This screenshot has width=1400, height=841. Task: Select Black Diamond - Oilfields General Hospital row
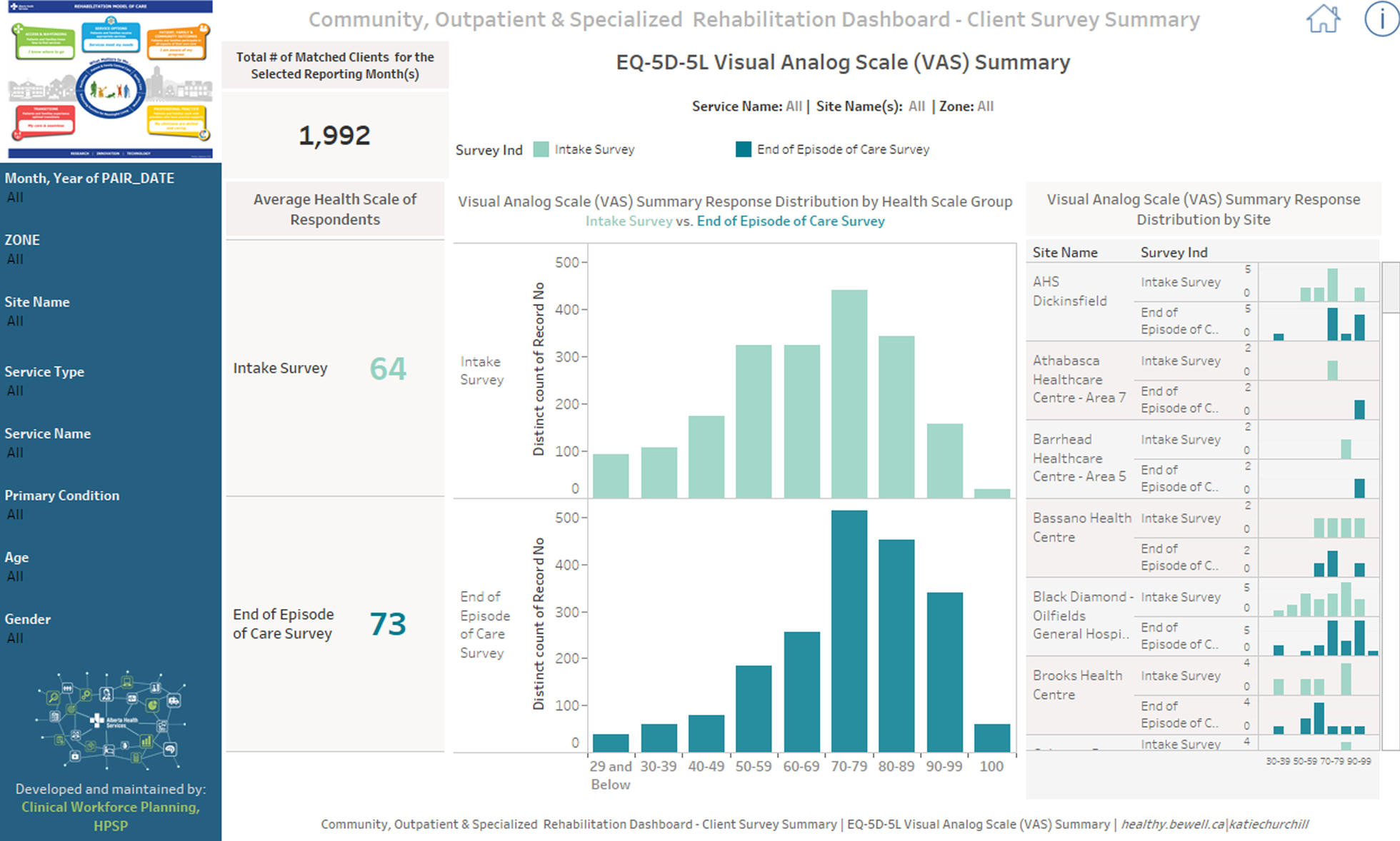[1203, 616]
